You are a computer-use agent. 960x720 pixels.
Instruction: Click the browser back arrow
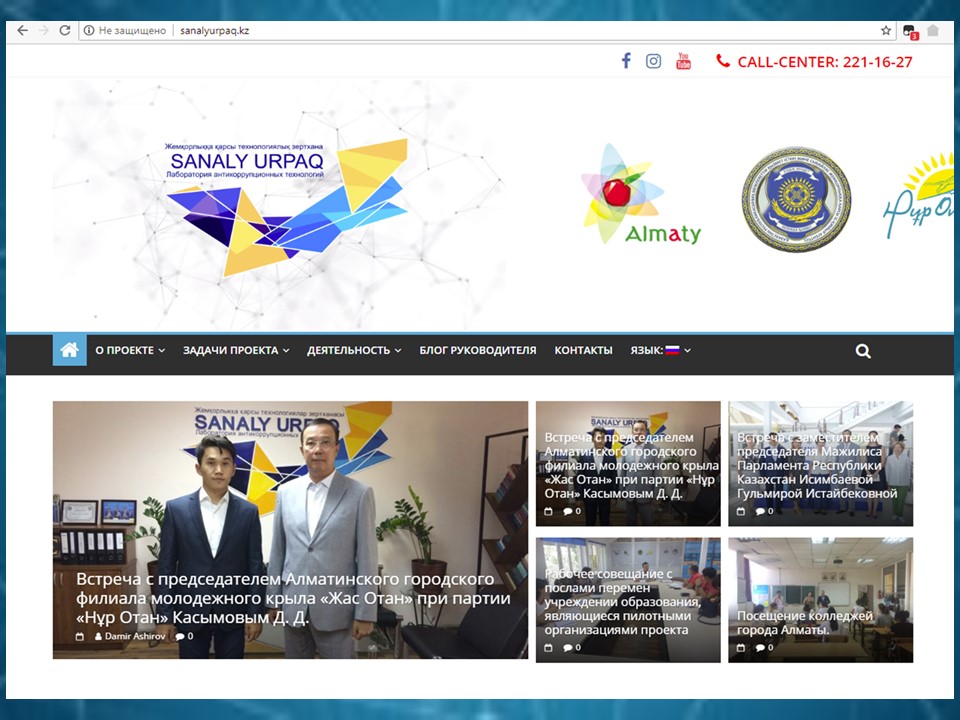click(22, 31)
